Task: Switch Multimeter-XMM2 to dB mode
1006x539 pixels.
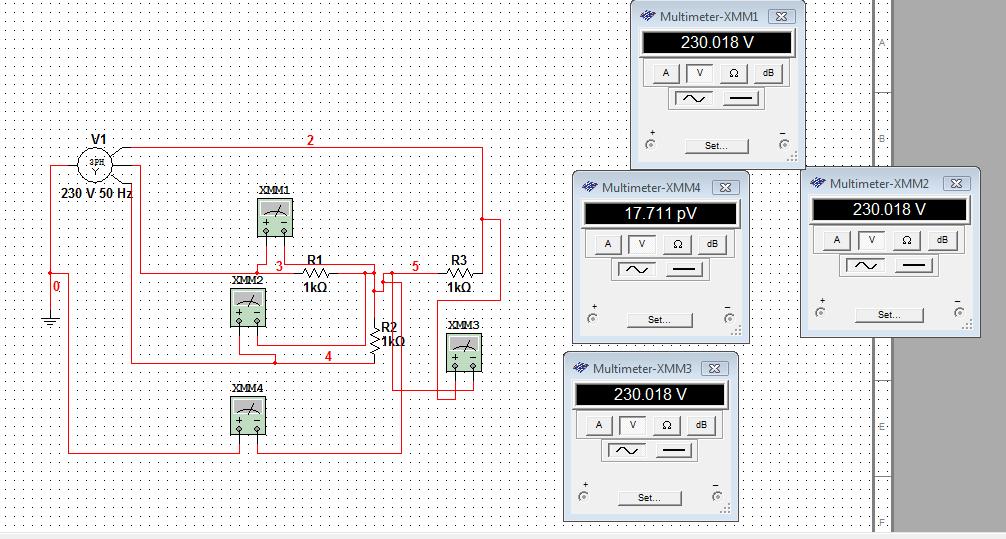Action: (939, 240)
